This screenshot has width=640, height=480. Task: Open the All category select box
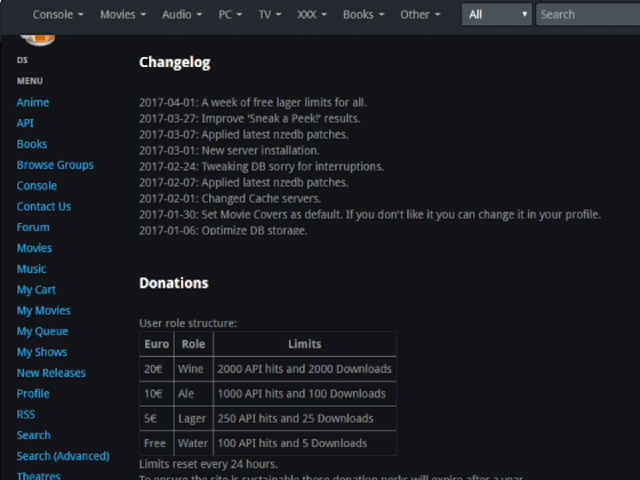coord(497,15)
